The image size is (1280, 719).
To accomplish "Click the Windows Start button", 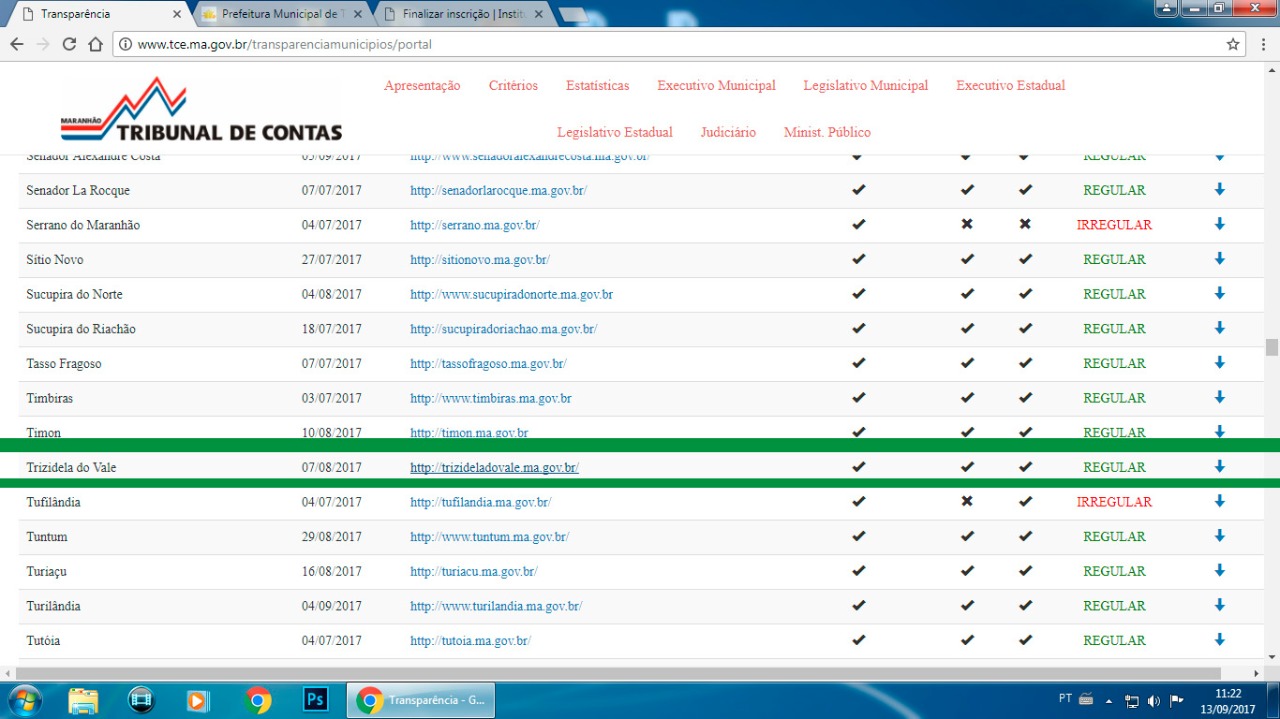I will point(24,700).
